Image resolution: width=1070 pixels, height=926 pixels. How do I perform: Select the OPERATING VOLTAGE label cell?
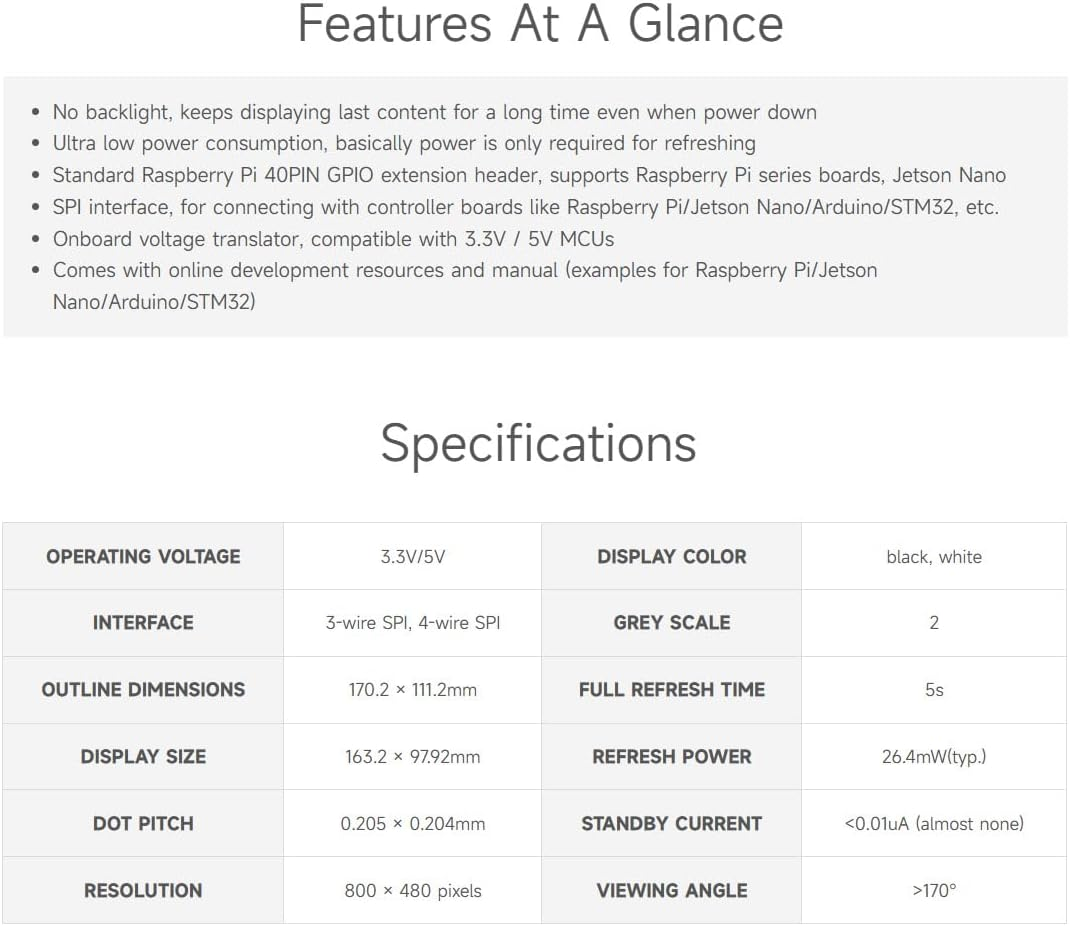143,556
